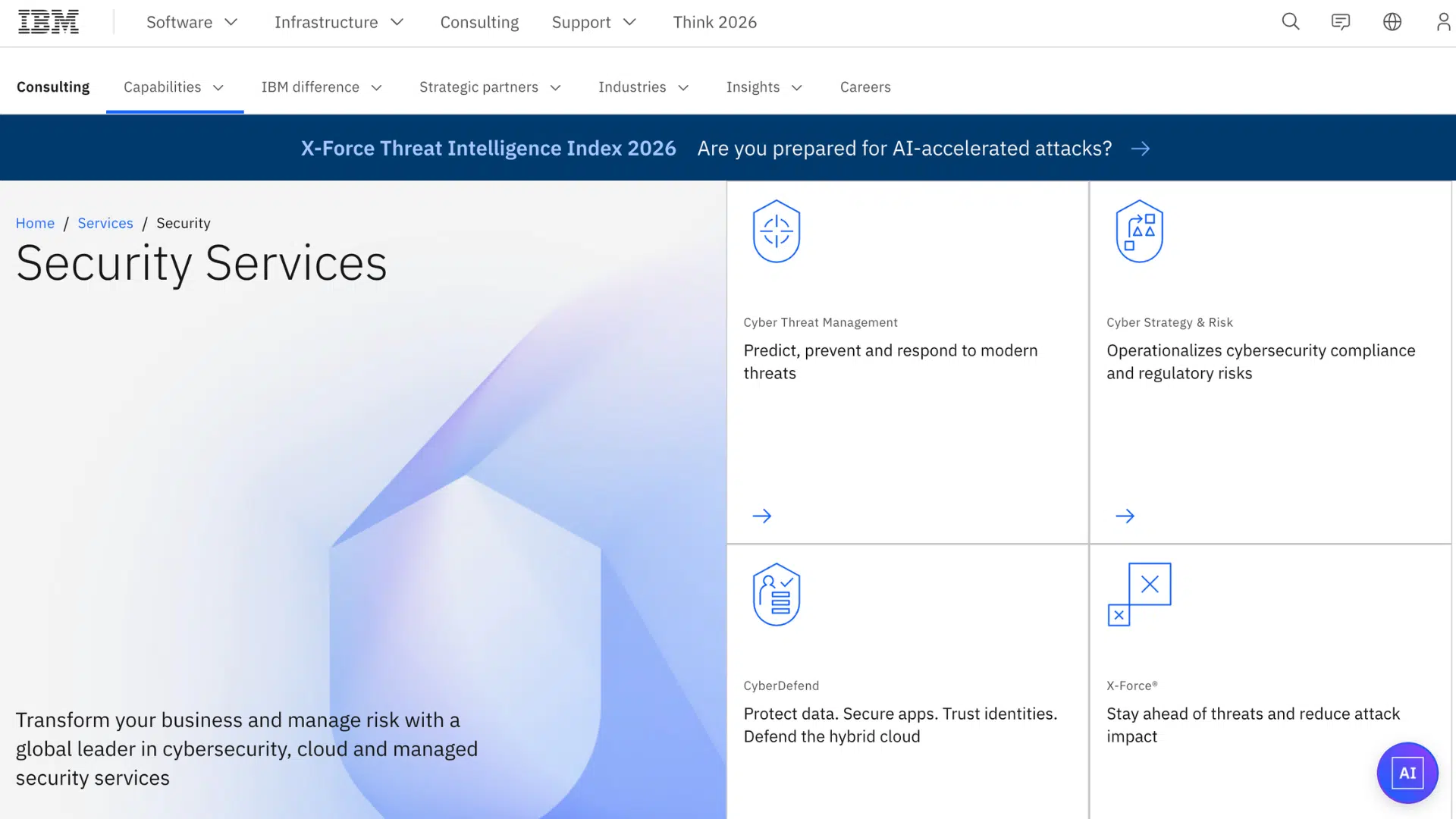Click the 'X-Force®' label
This screenshot has height=819, width=1456.
point(1132,686)
